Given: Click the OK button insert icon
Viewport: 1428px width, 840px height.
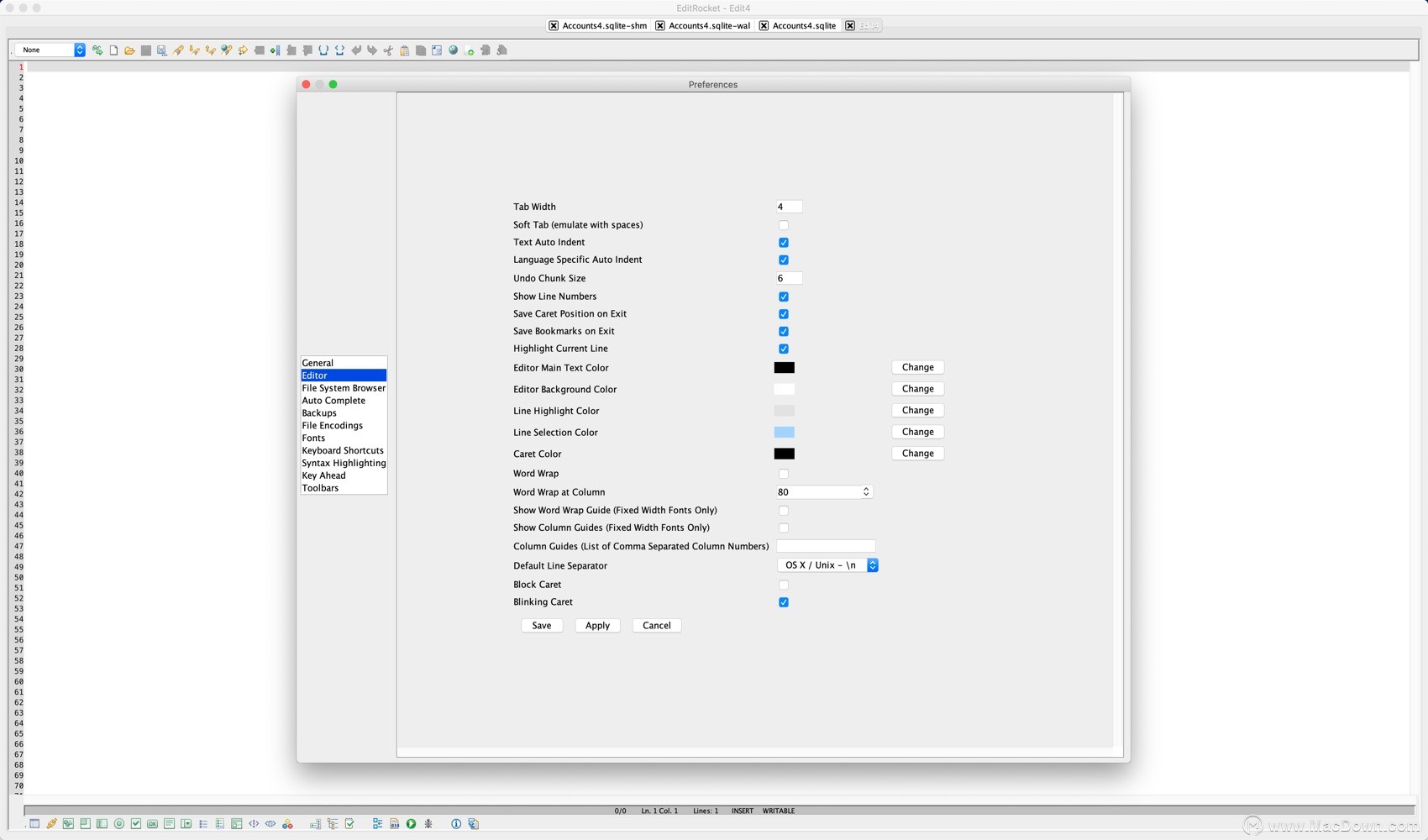Looking at the screenshot, I should [x=152, y=824].
